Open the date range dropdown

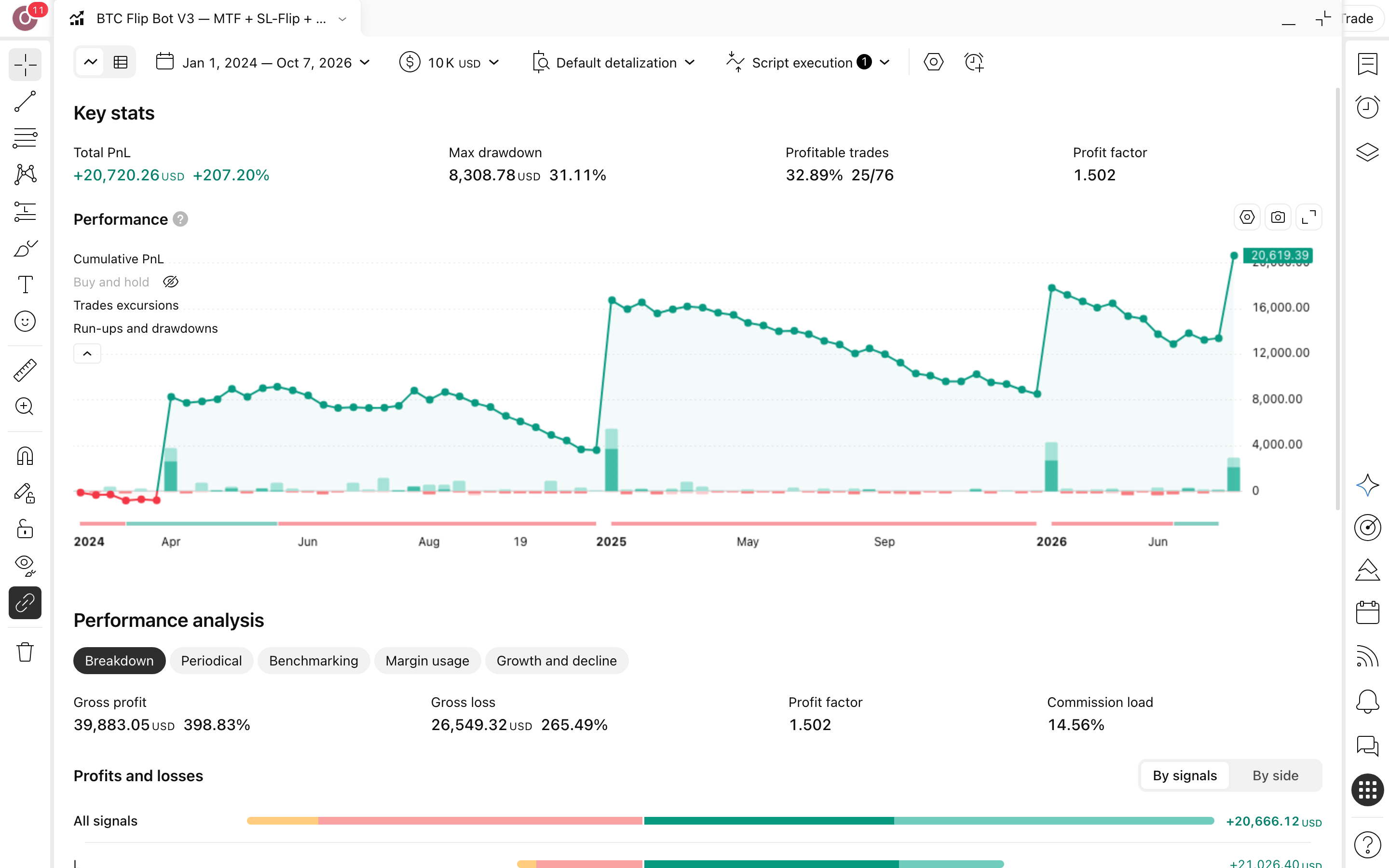click(263, 63)
